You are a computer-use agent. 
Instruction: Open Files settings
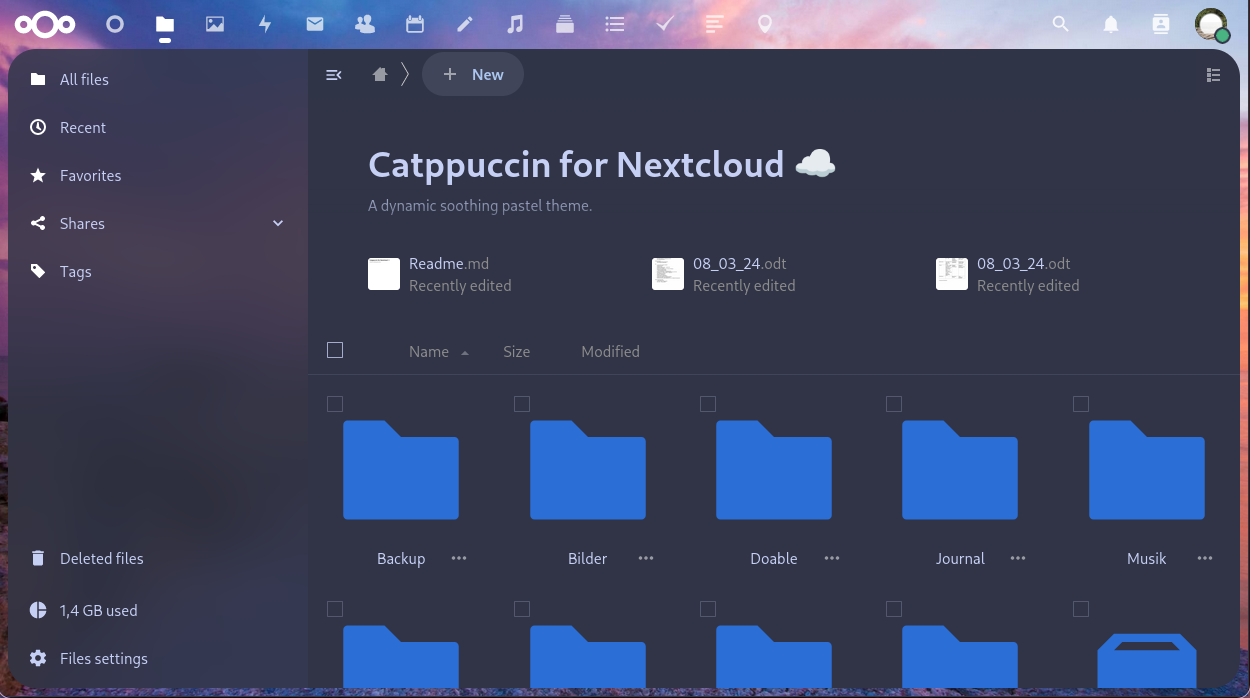click(x=103, y=658)
